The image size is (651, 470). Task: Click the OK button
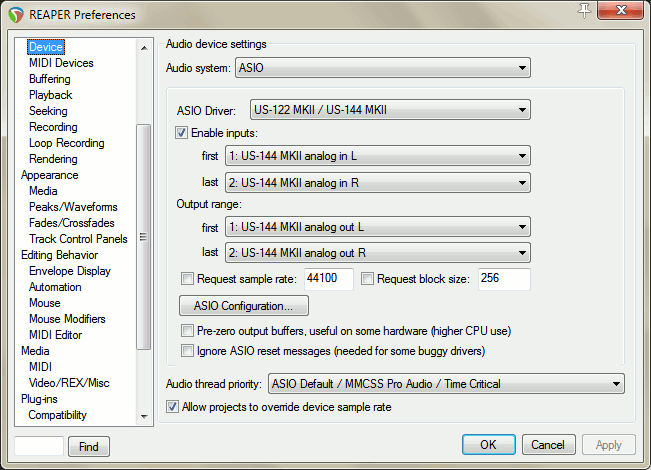pyautogui.click(x=489, y=445)
